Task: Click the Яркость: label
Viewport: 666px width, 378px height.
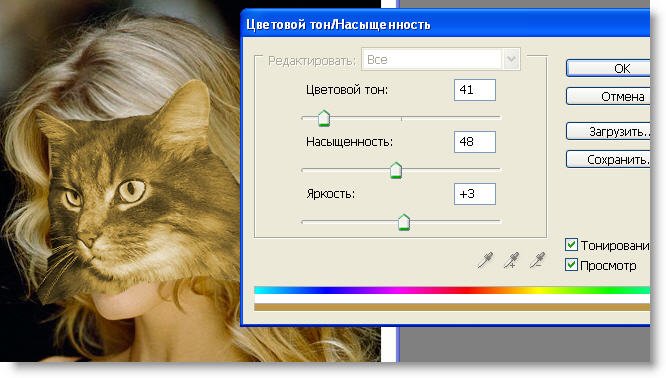Action: (x=330, y=194)
